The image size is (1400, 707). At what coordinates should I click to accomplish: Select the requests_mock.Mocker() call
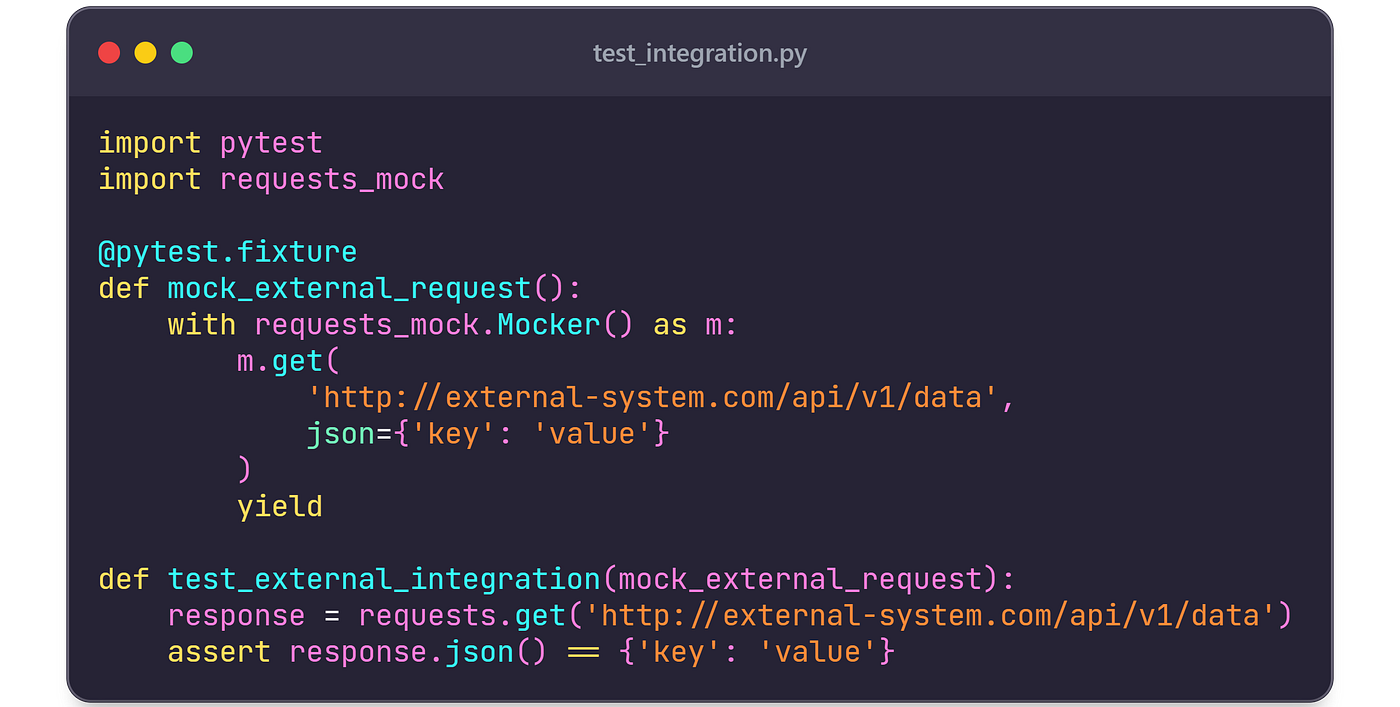(x=443, y=324)
